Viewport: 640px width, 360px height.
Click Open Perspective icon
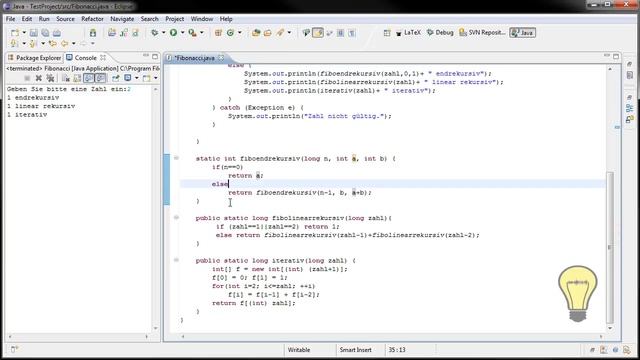click(x=387, y=33)
